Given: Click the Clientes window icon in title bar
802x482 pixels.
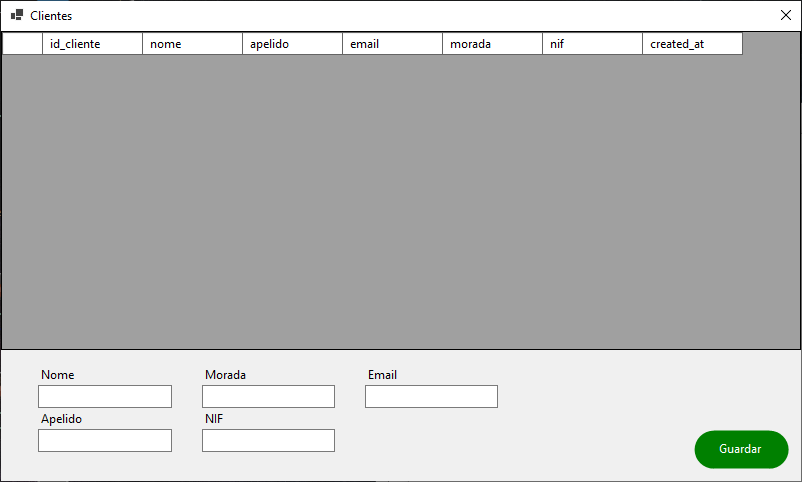Looking at the screenshot, I should [x=16, y=15].
